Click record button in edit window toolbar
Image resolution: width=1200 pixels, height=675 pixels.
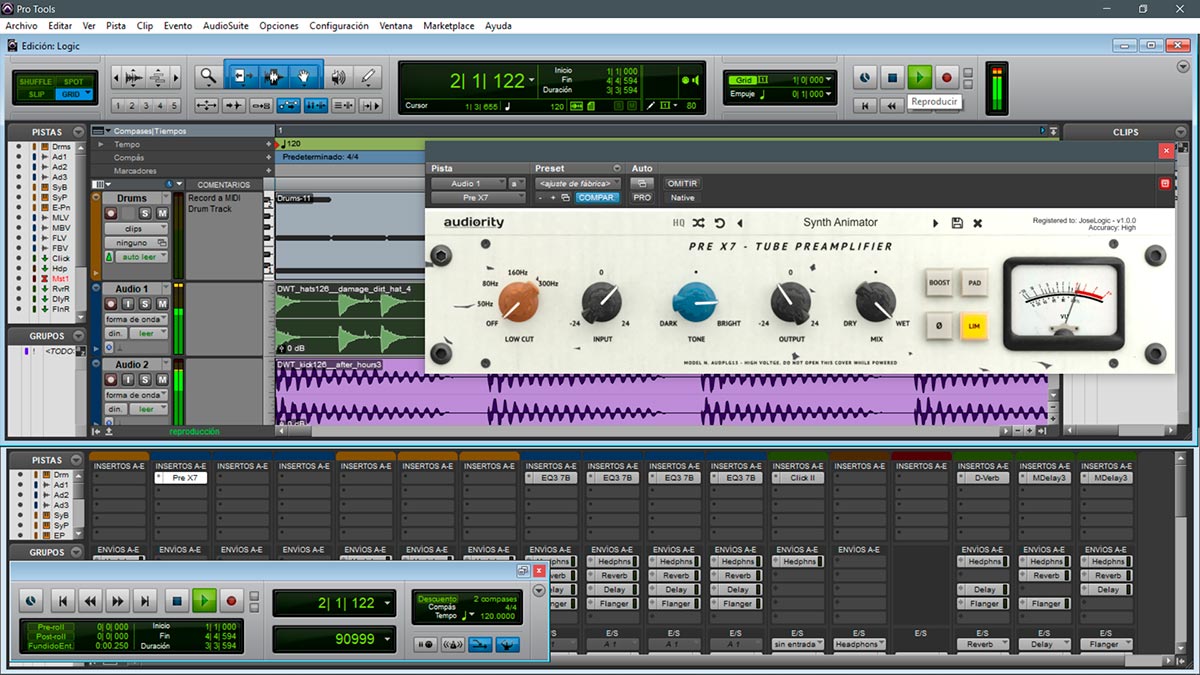coord(947,76)
